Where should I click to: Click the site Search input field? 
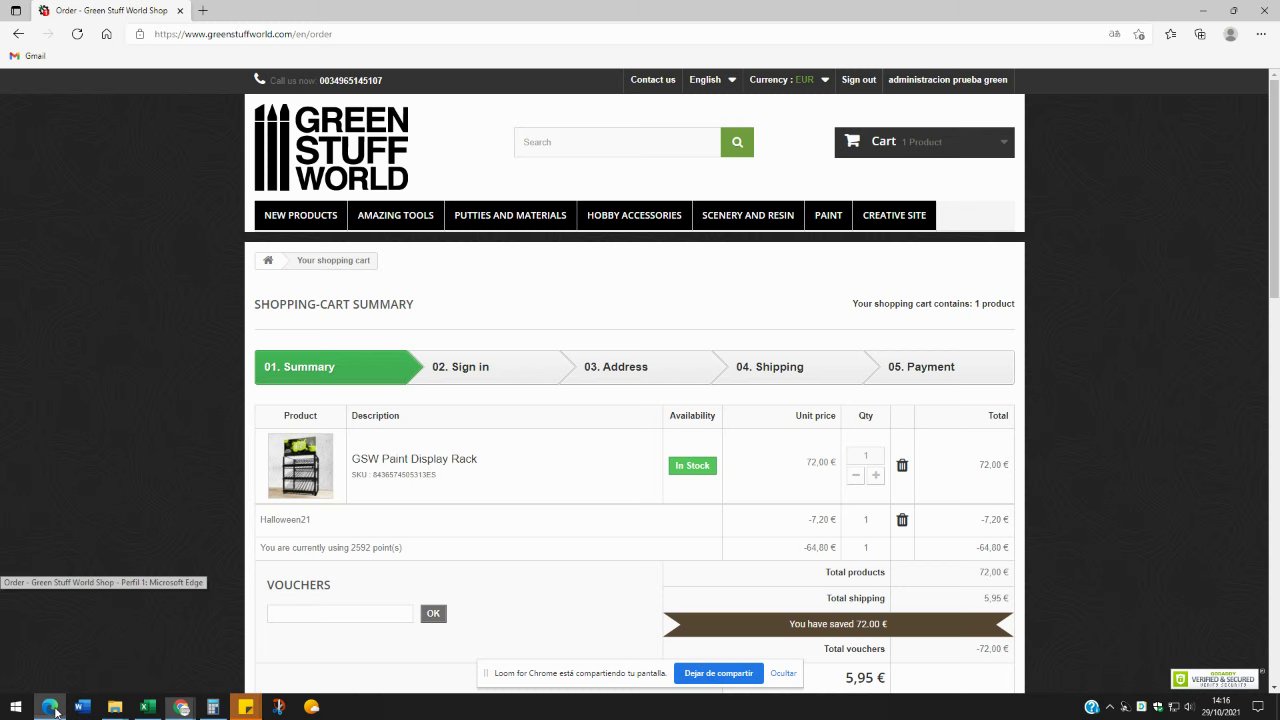click(618, 142)
